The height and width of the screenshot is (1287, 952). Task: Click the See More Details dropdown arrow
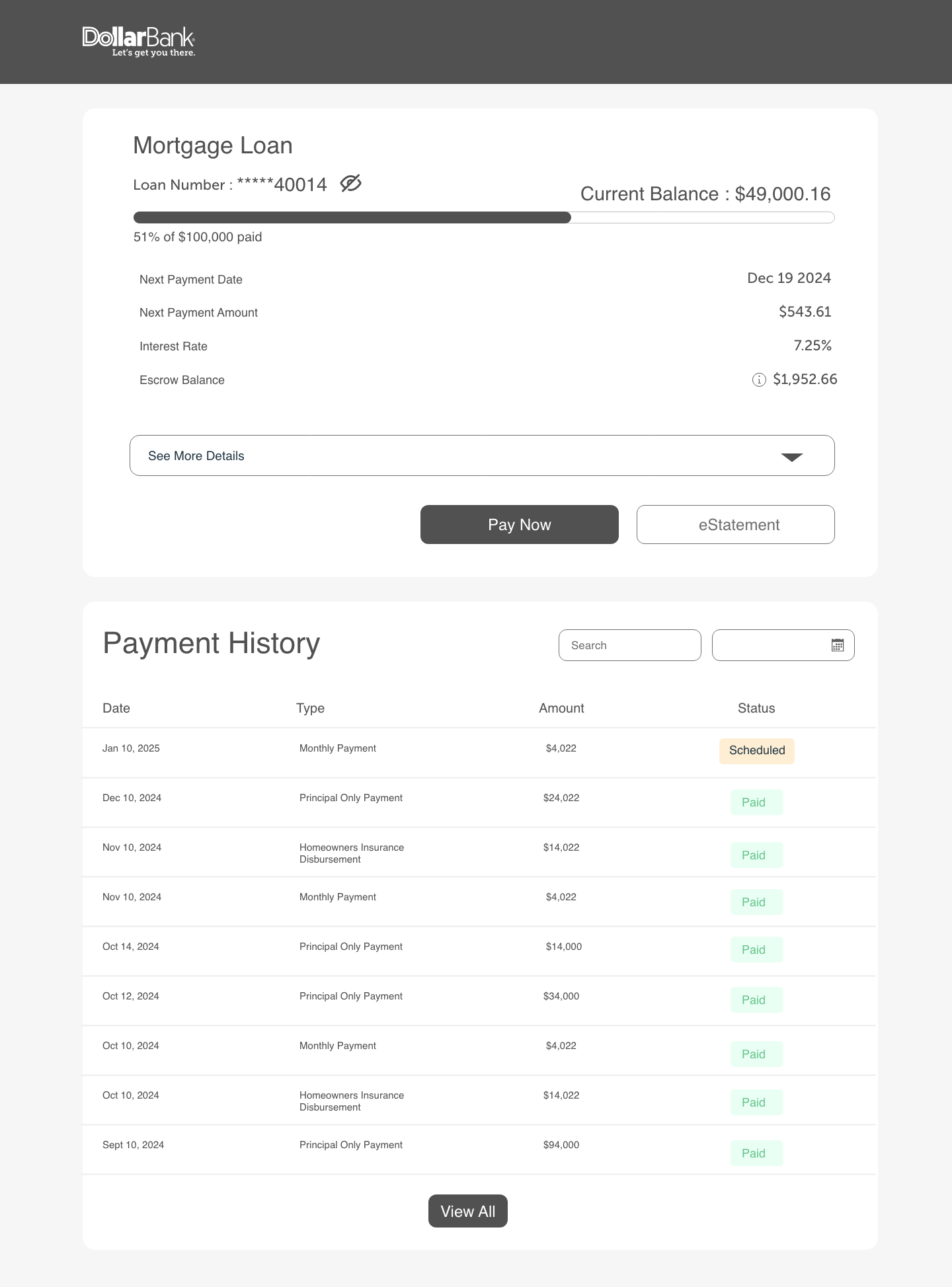click(x=791, y=457)
